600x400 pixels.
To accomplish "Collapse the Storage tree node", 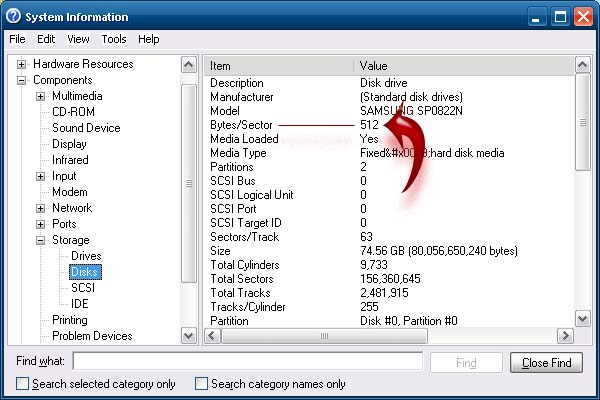I will tap(41, 240).
